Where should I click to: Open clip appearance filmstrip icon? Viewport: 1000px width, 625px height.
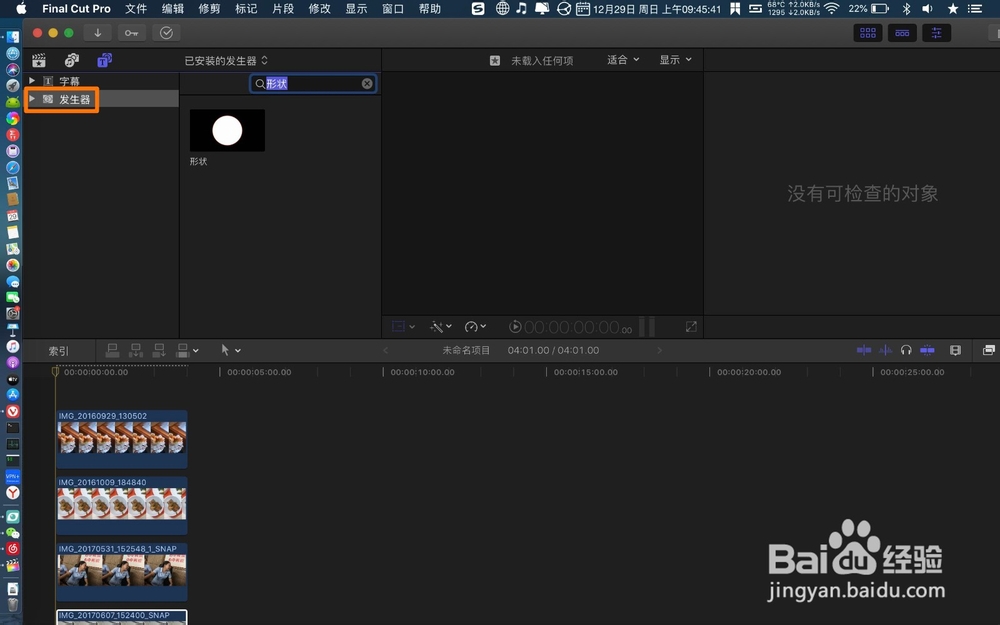tap(955, 350)
